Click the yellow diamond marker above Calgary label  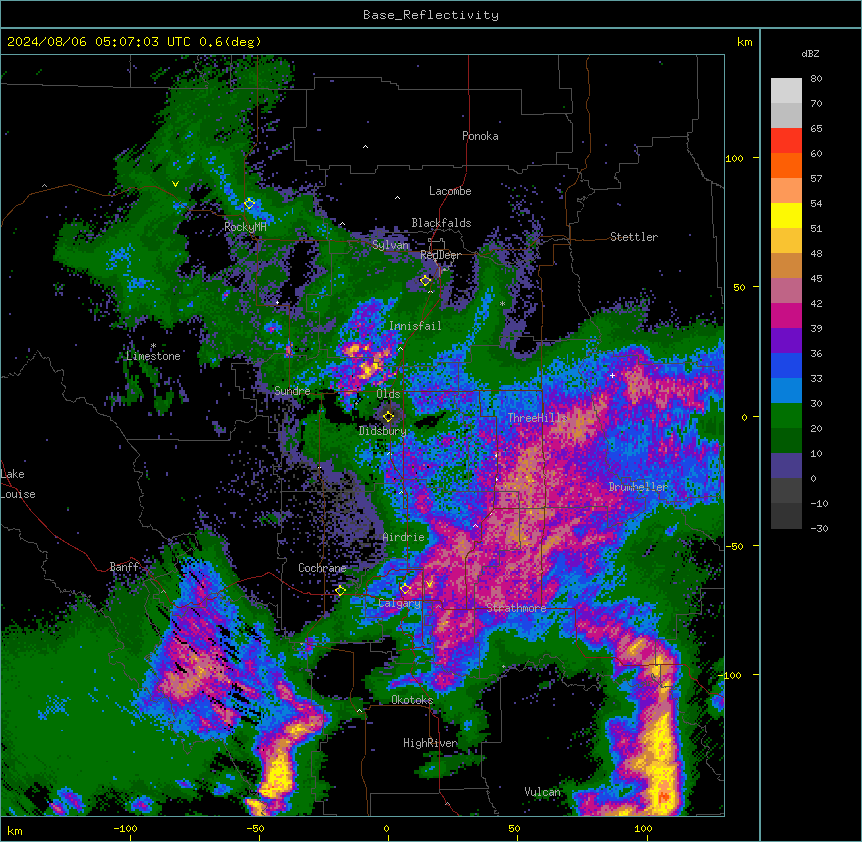click(405, 589)
